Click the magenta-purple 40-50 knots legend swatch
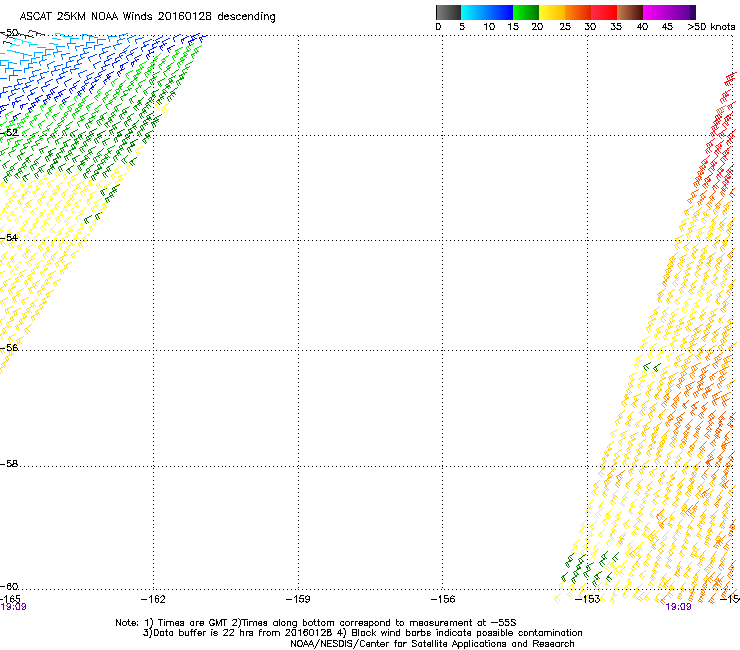Image resolution: width=740 pixels, height=650 pixels. click(669, 12)
